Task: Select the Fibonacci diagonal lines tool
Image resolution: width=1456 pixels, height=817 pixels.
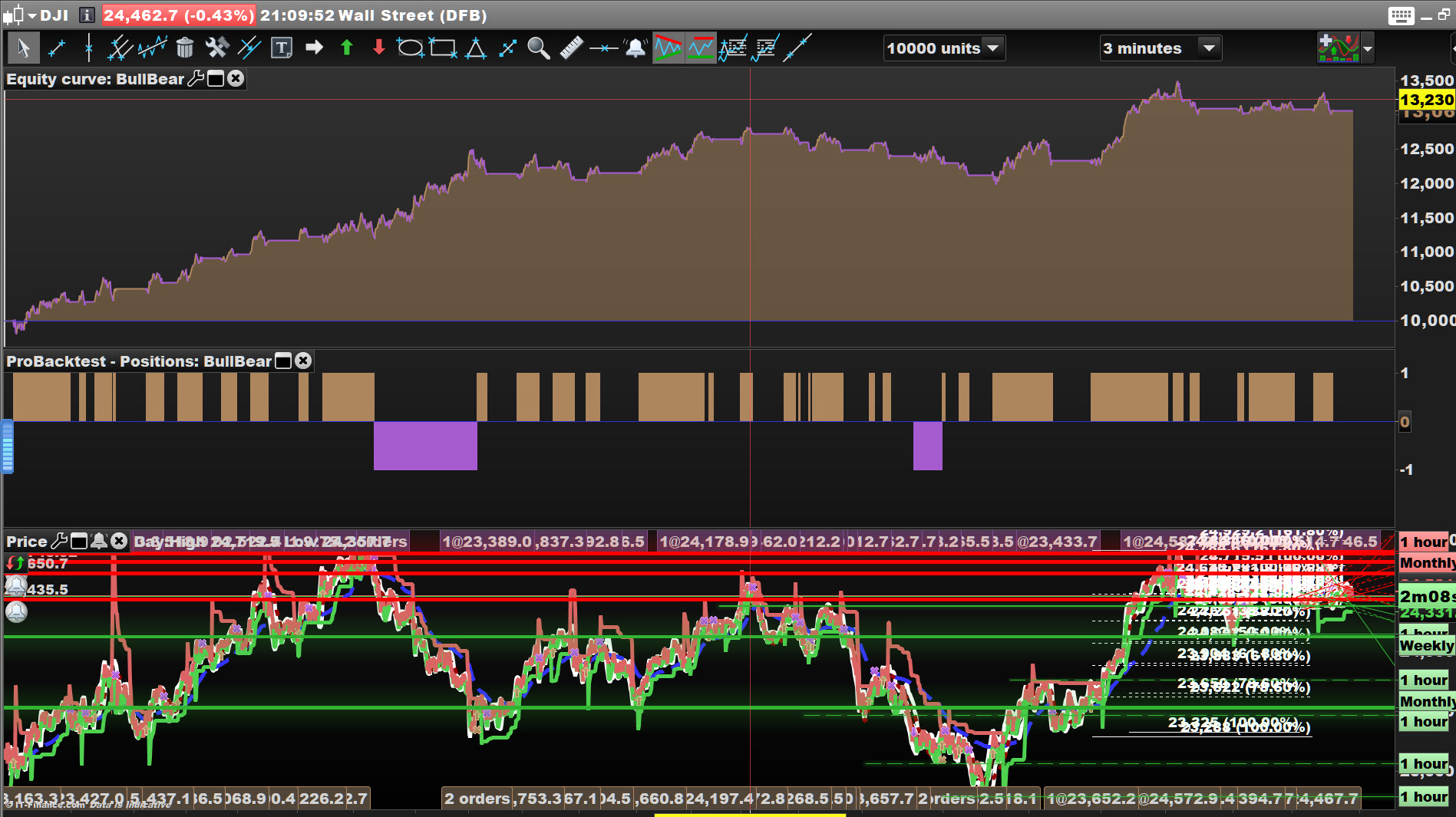Action: 249,48
